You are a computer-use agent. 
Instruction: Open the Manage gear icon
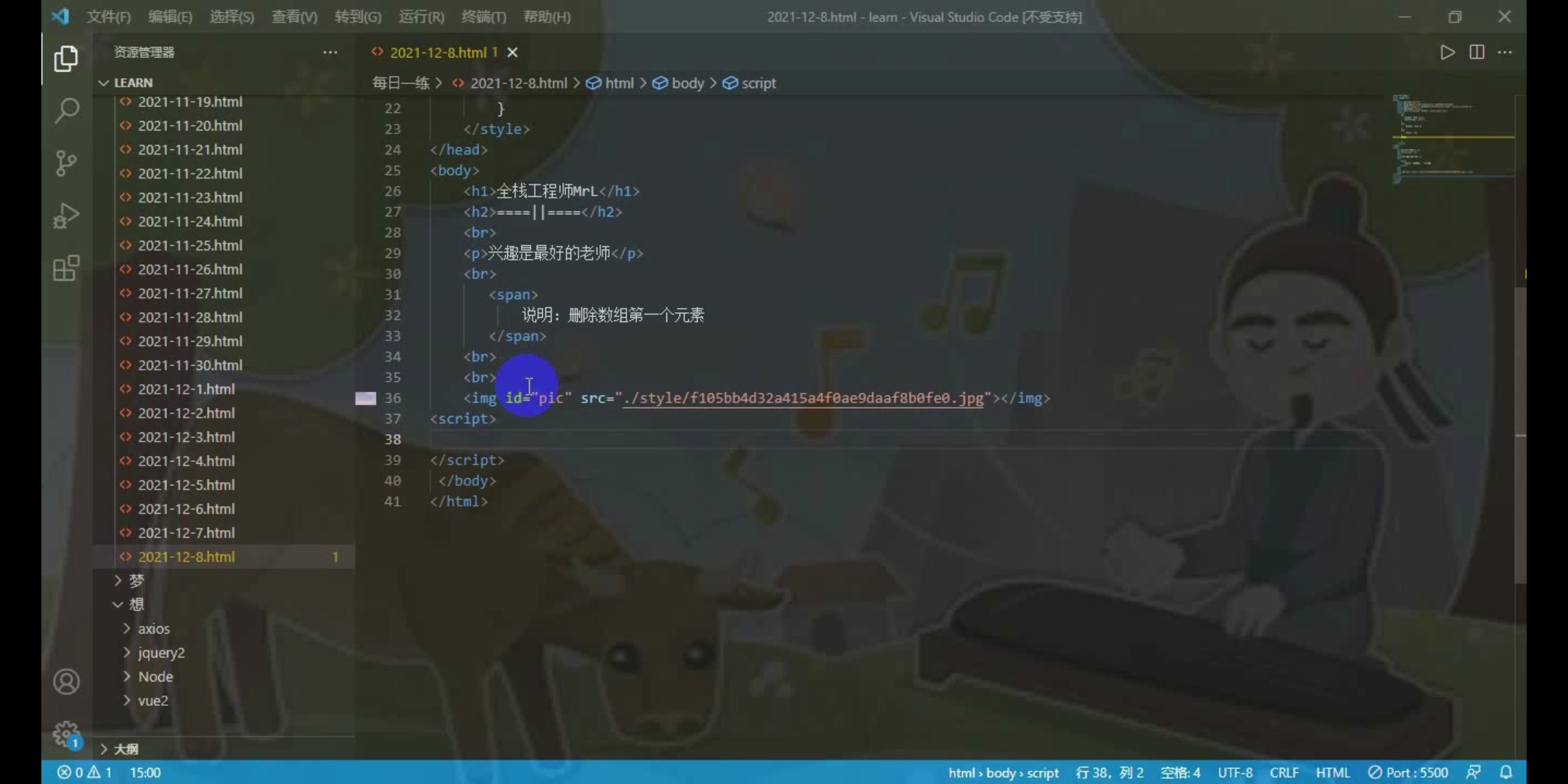(x=66, y=734)
